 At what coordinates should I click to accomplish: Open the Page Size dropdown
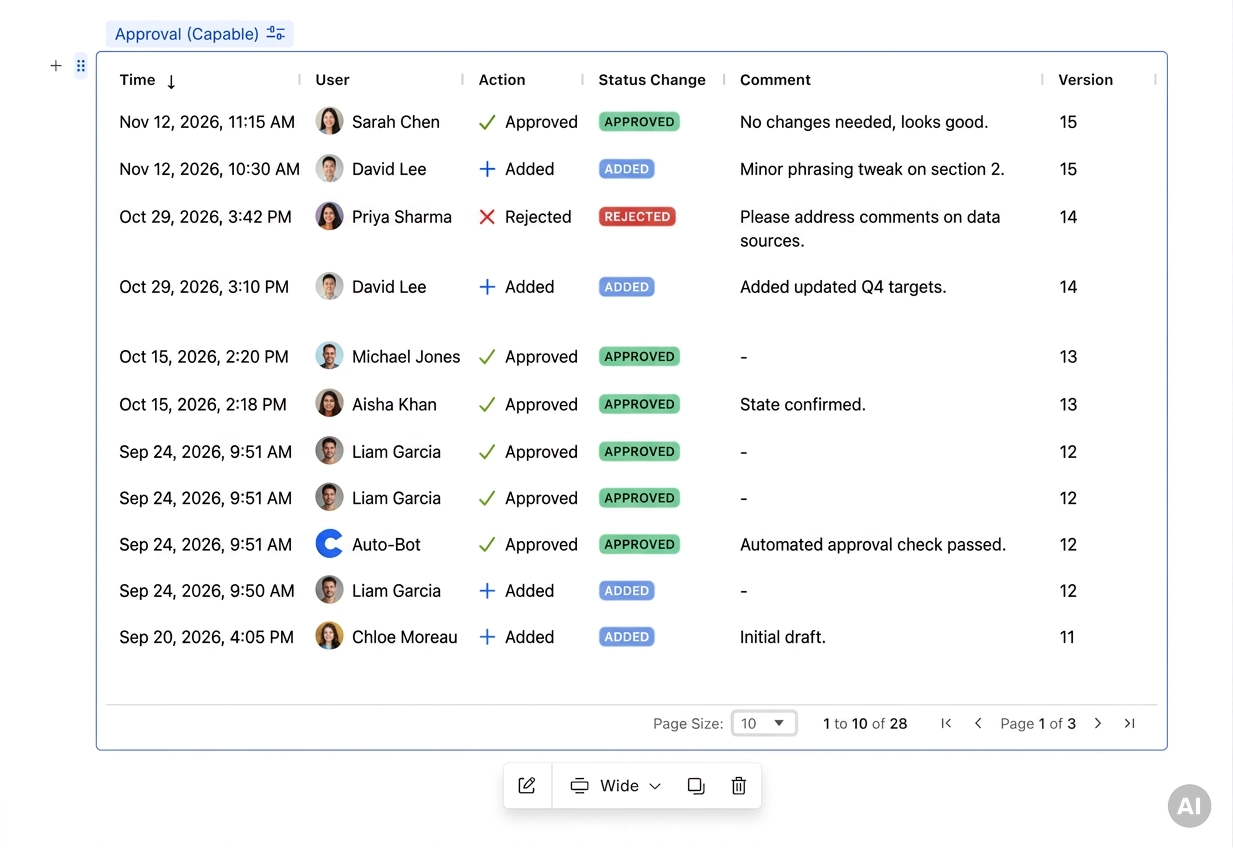(x=764, y=723)
